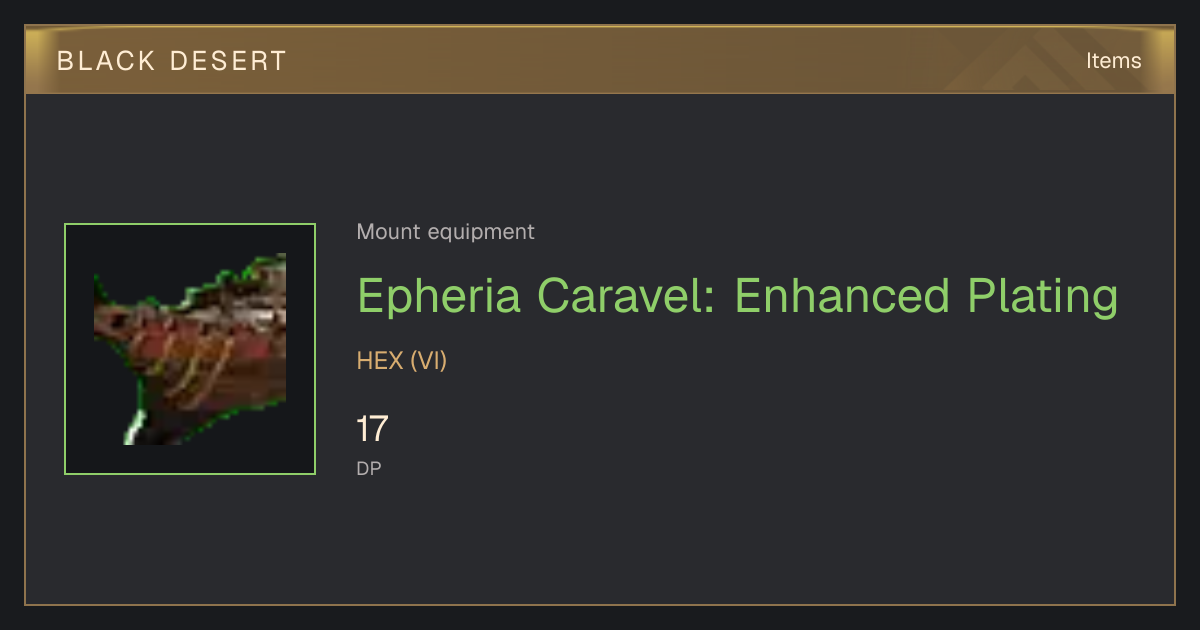
Task: Click the 17 defense value
Action: tap(372, 429)
